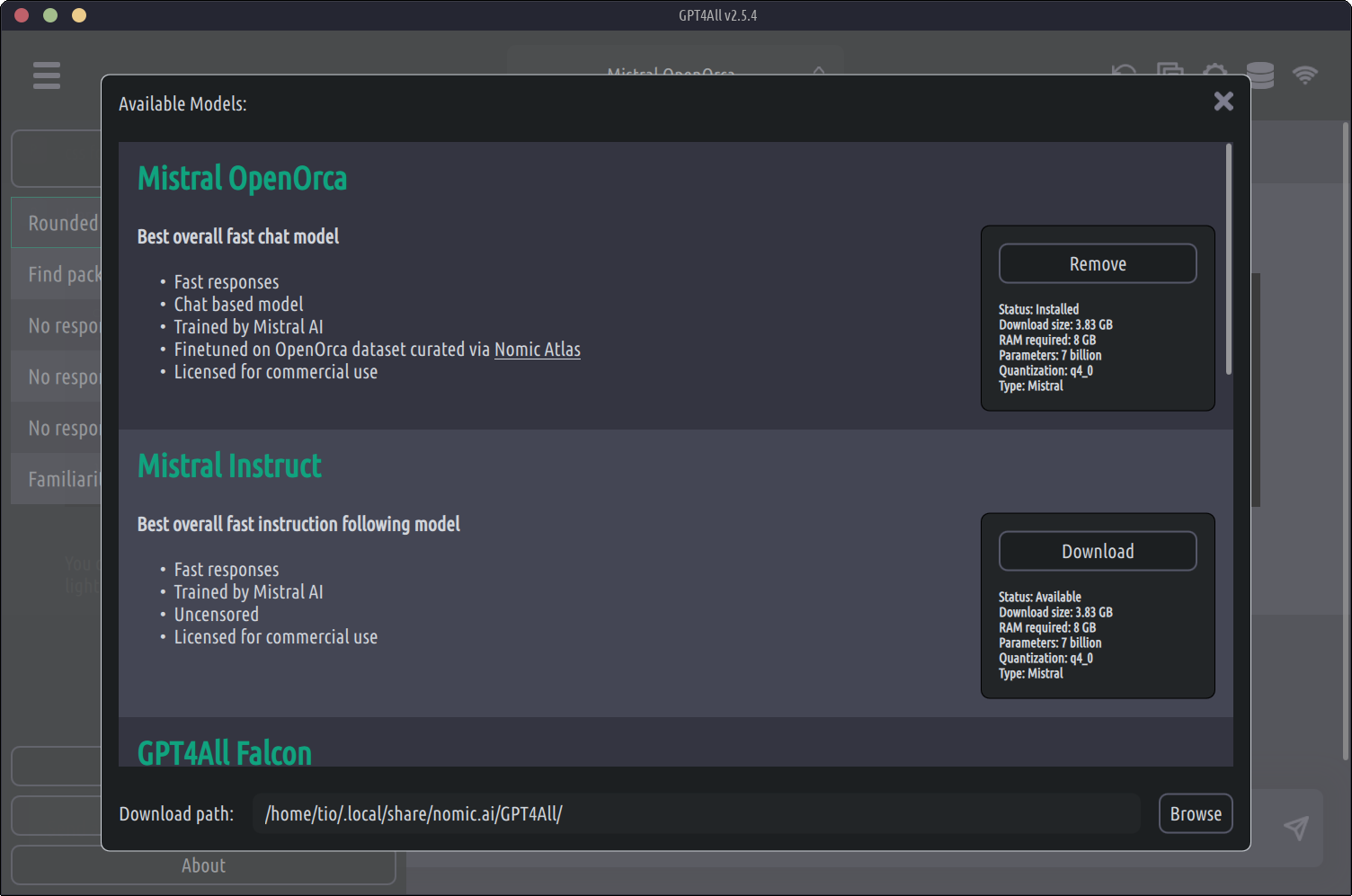Image resolution: width=1352 pixels, height=896 pixels.
Task: Open the settings gear icon
Action: (x=1215, y=71)
